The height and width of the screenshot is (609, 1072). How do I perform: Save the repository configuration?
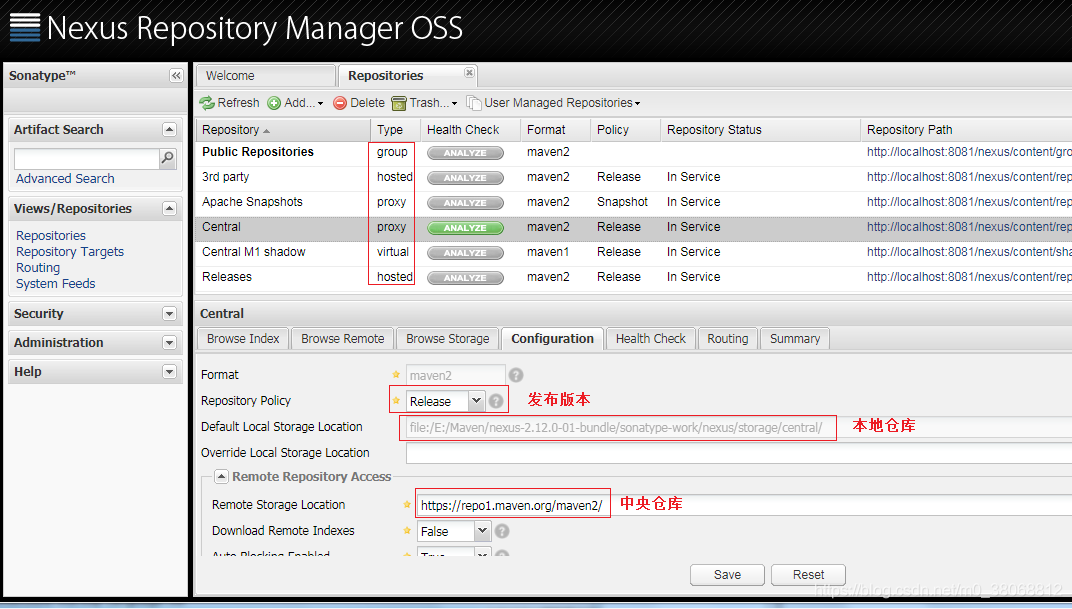727,575
